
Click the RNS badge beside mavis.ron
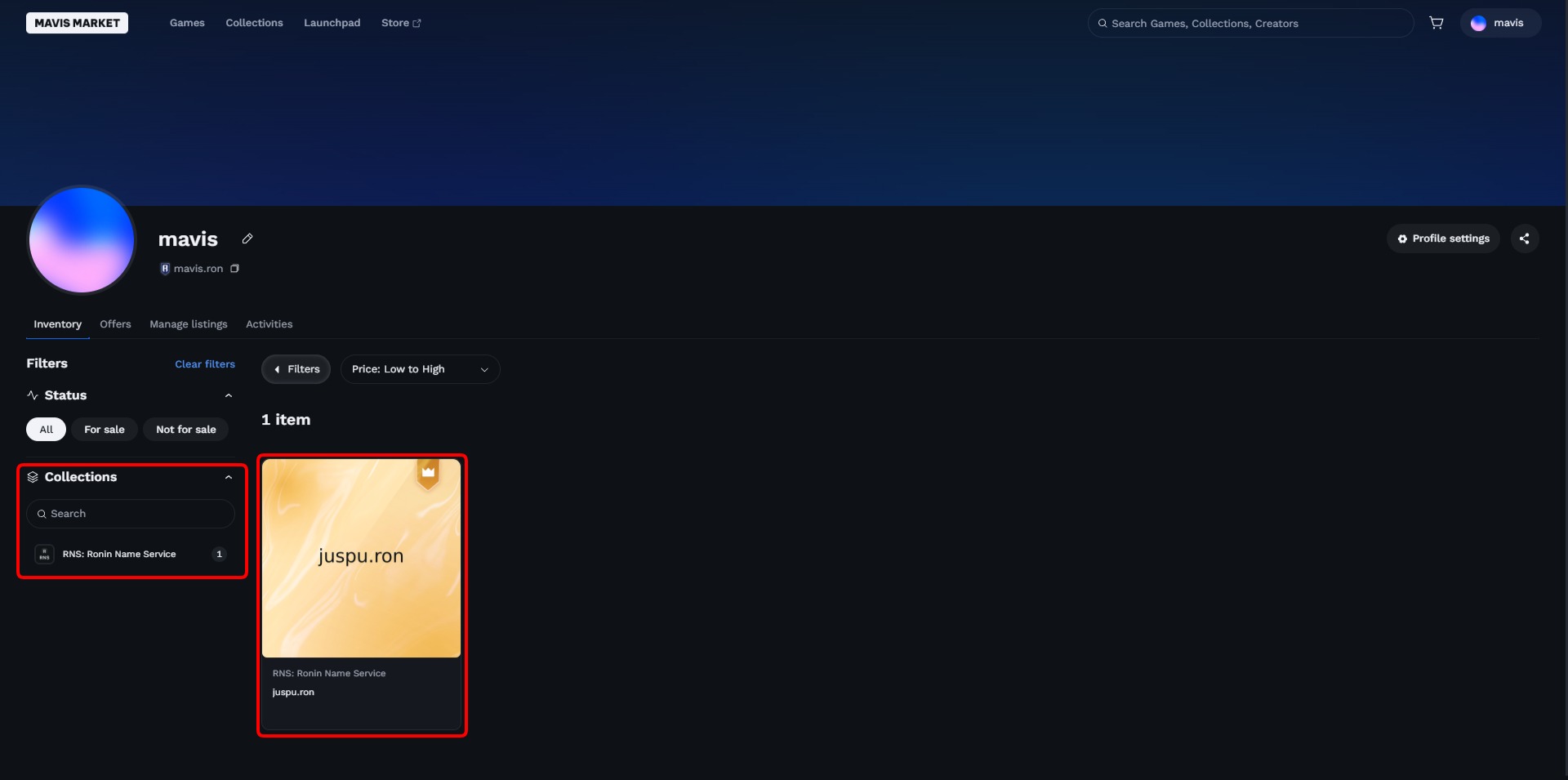tap(165, 269)
